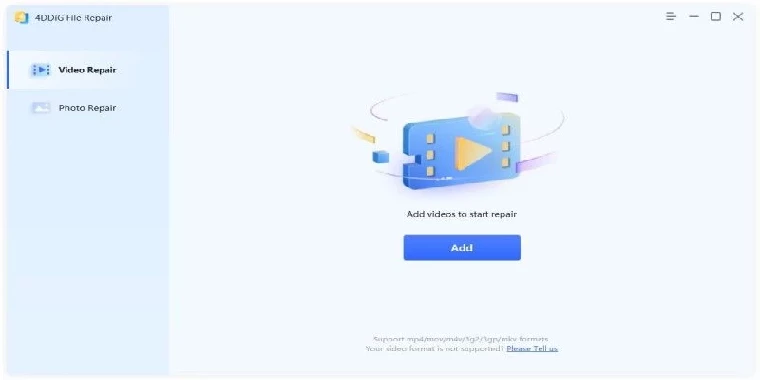Click the blue Add button
The image size is (760, 380).
pyautogui.click(x=462, y=248)
